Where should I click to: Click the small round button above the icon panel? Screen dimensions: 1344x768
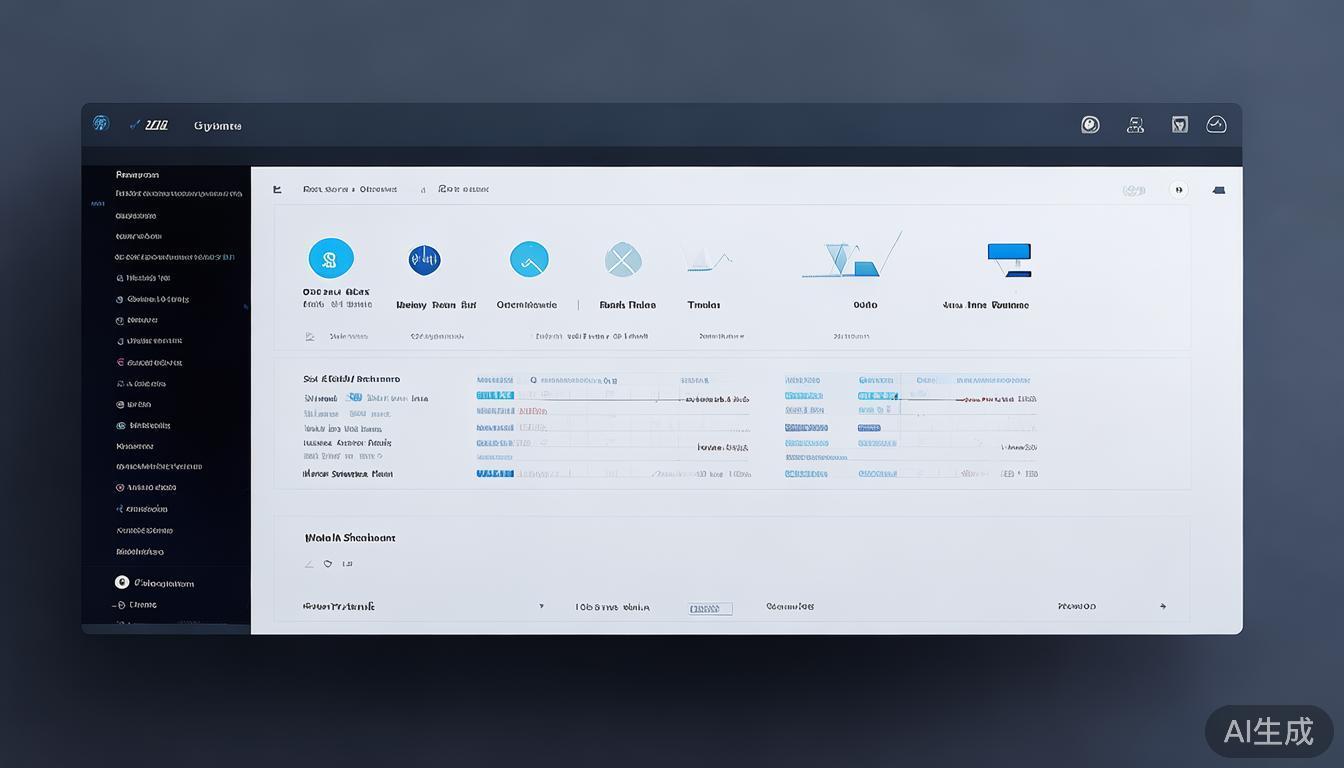tap(1179, 190)
